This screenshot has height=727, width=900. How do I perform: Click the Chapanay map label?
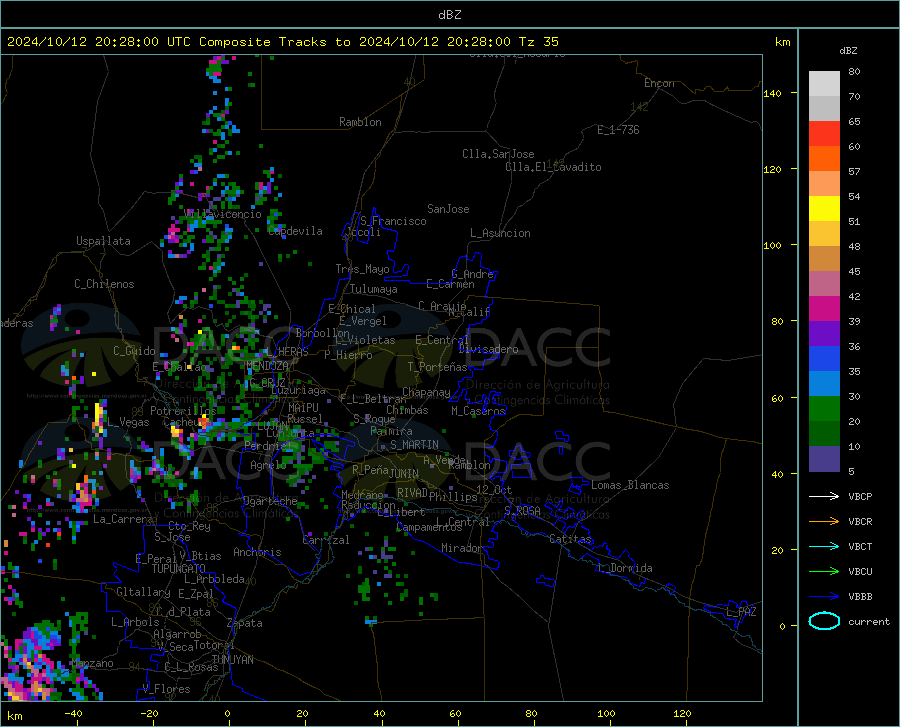click(x=426, y=392)
